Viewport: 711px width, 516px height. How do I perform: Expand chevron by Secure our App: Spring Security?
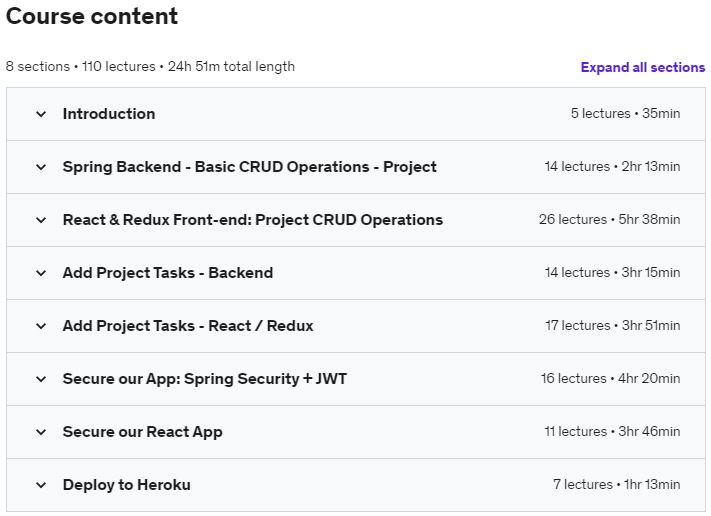click(41, 379)
